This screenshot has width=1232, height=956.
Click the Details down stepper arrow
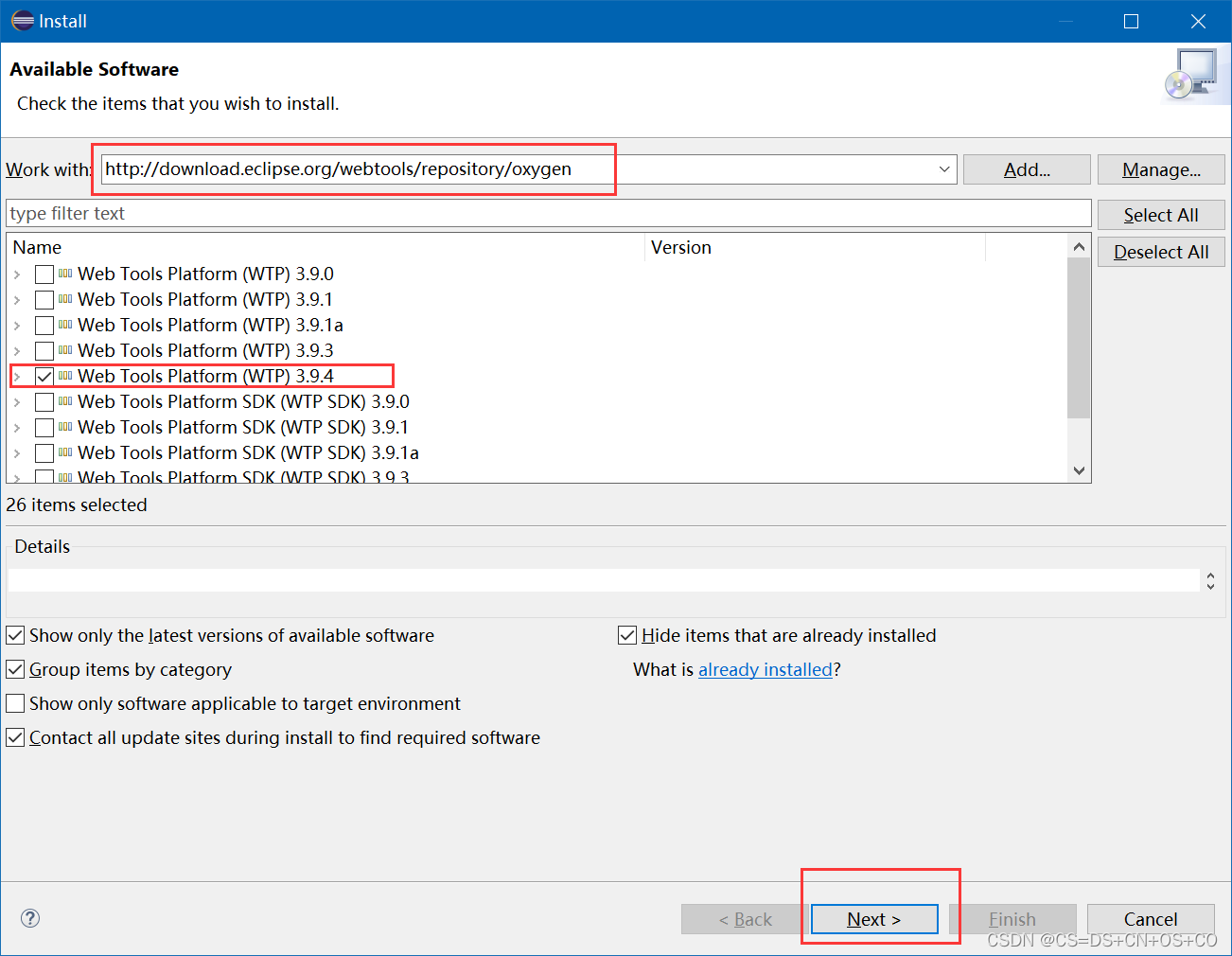(x=1210, y=586)
